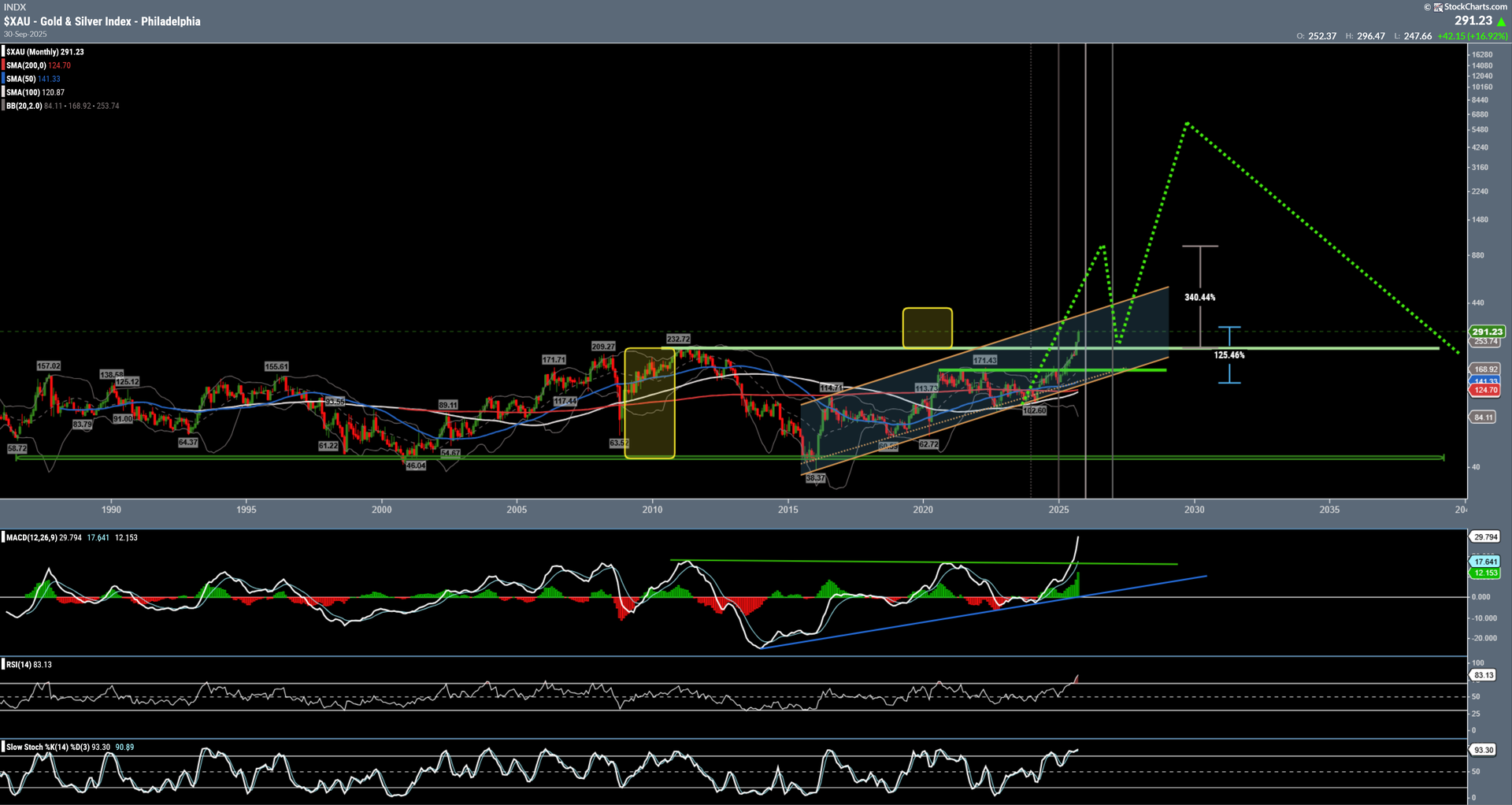Click the 232.72 peak price label
The image size is (1512, 805).
pos(678,339)
